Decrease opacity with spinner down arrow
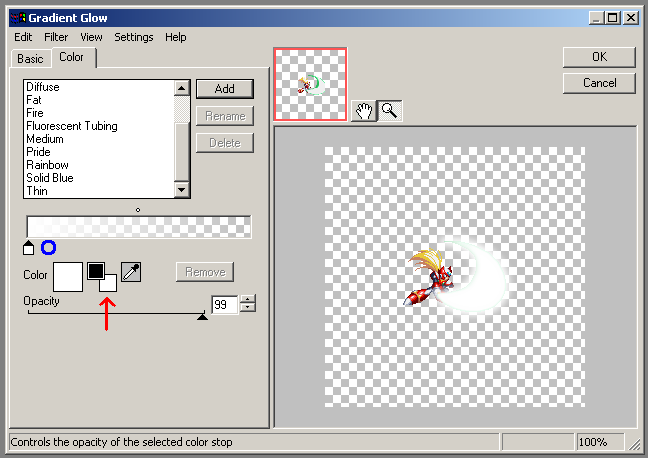The height and width of the screenshot is (458, 648). click(x=248, y=308)
